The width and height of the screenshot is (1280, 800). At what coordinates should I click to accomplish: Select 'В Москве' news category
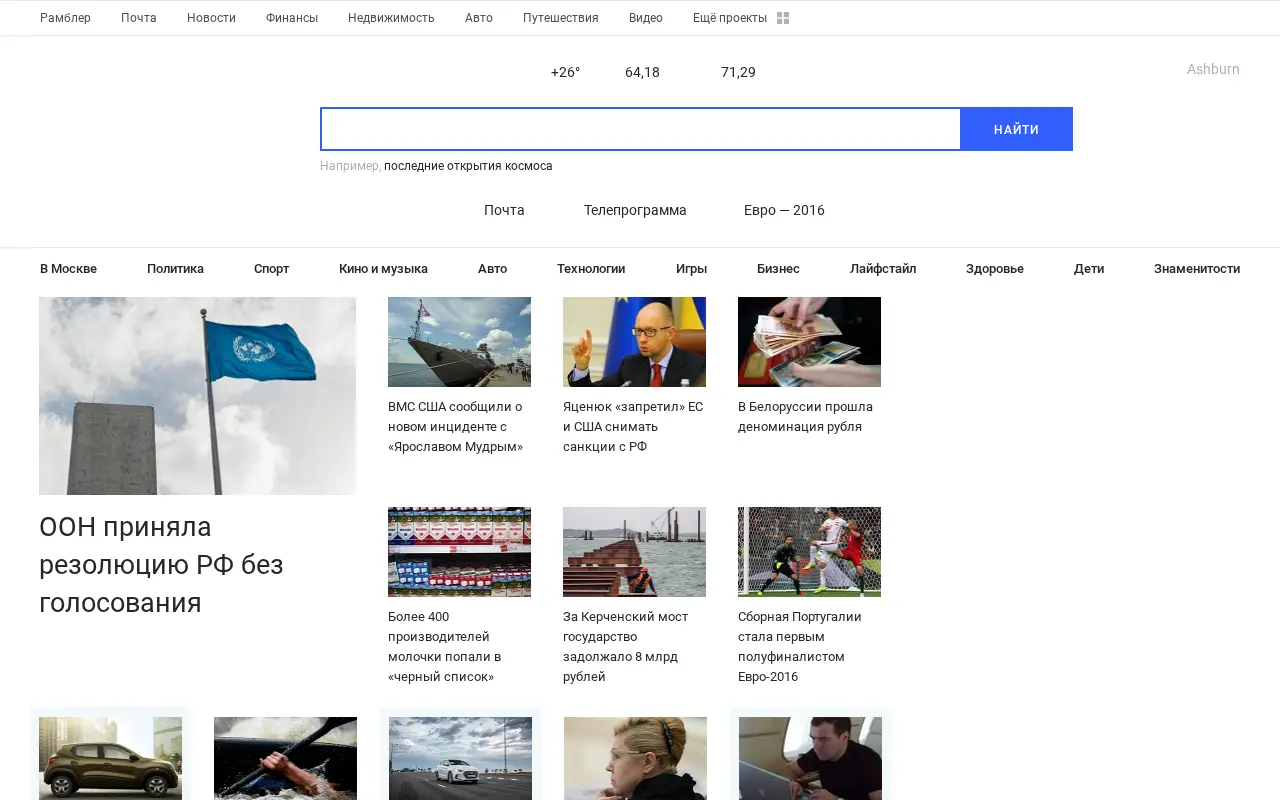[x=68, y=269]
